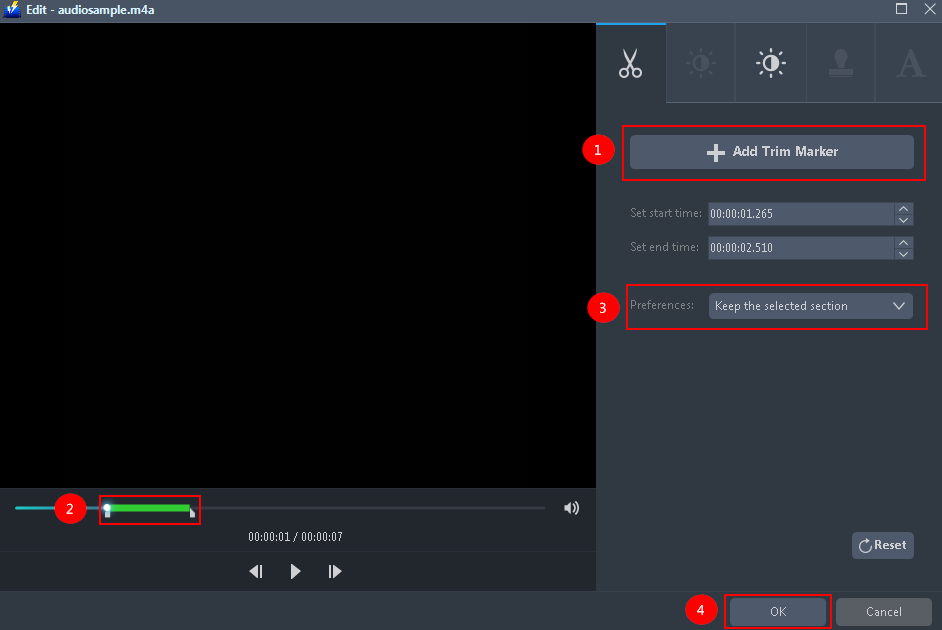The image size is (942, 630).
Task: Open the scissors Trim tab
Action: point(630,63)
